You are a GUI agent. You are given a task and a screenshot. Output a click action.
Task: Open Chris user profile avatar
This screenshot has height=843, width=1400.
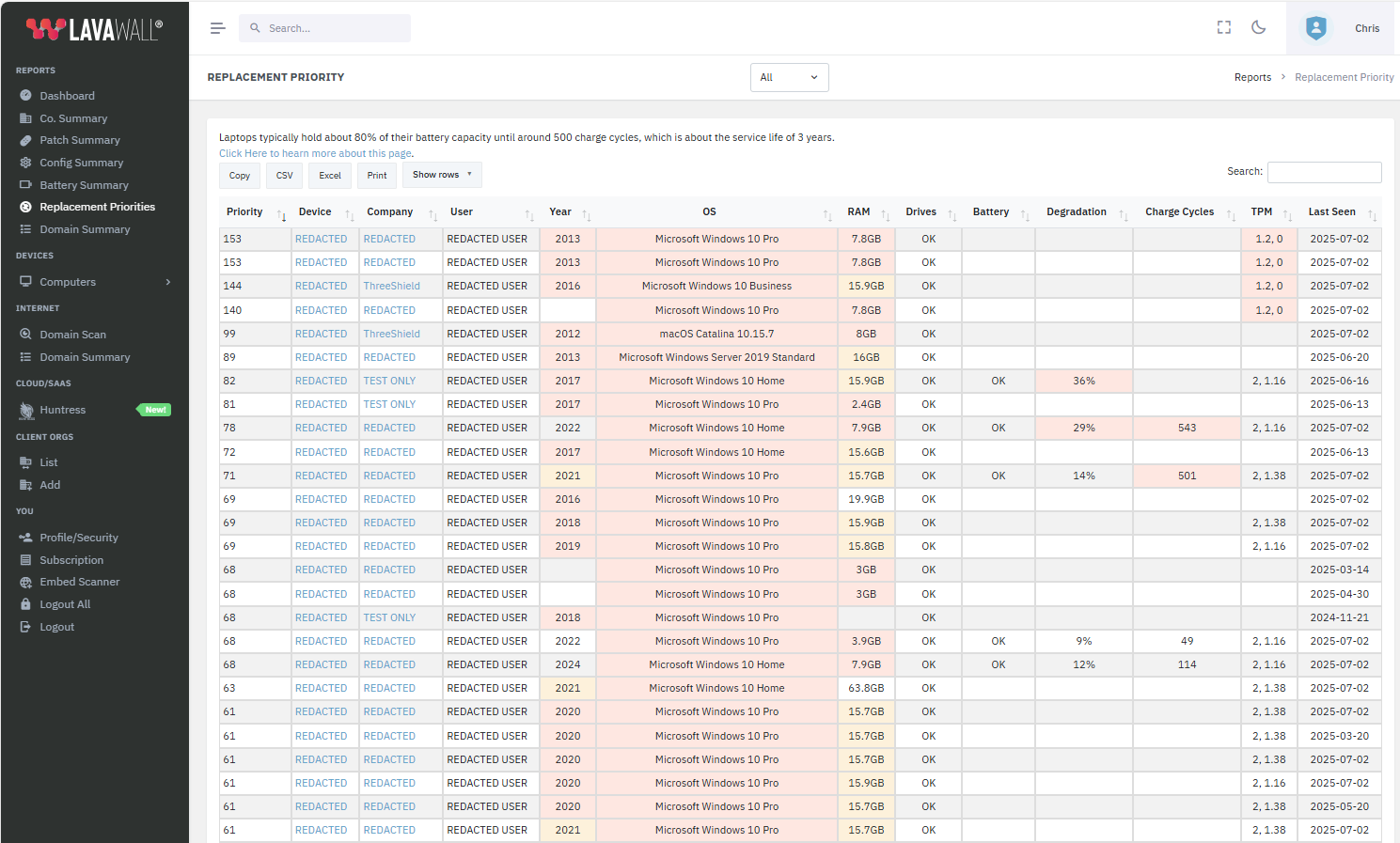pyautogui.click(x=1315, y=28)
